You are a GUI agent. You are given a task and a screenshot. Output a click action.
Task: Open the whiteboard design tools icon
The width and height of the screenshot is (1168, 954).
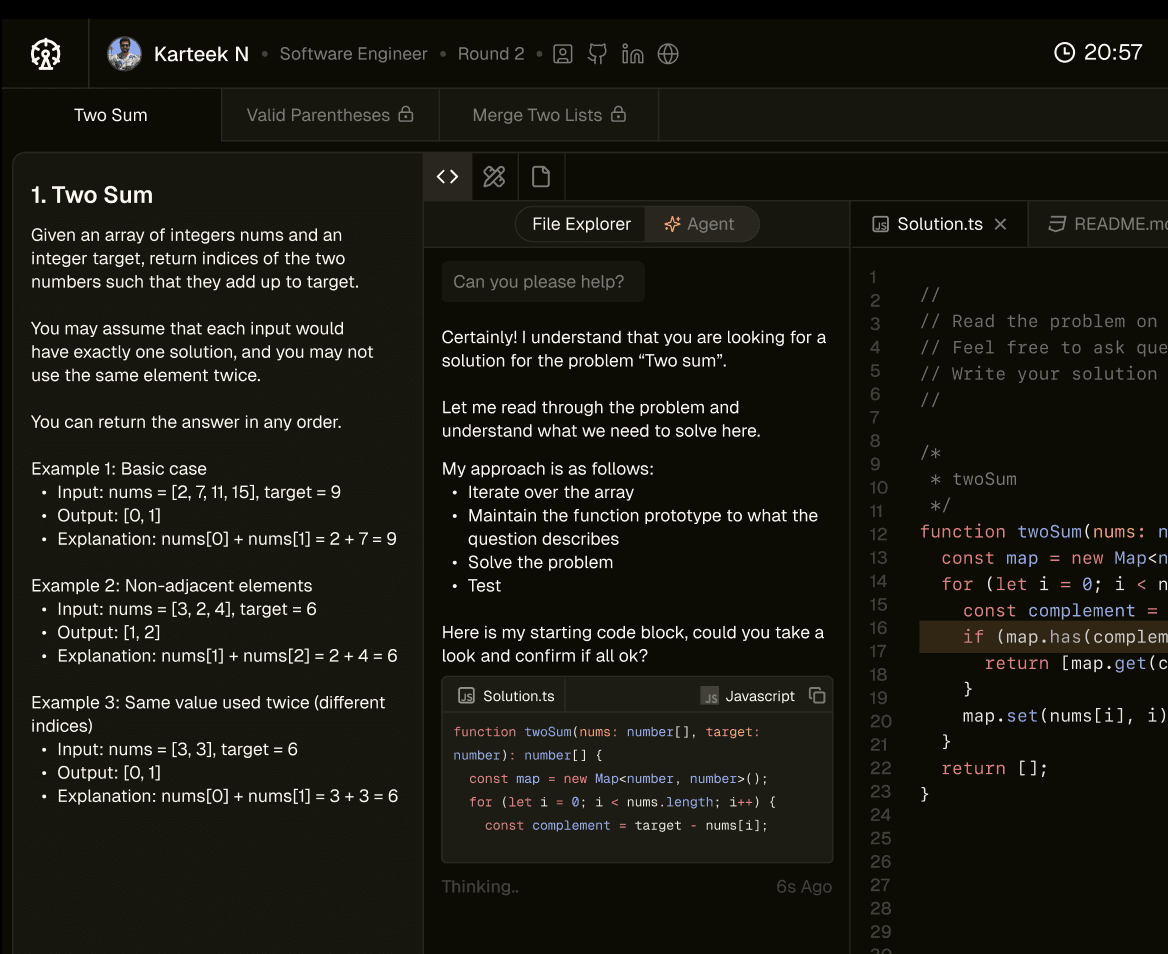pos(494,177)
